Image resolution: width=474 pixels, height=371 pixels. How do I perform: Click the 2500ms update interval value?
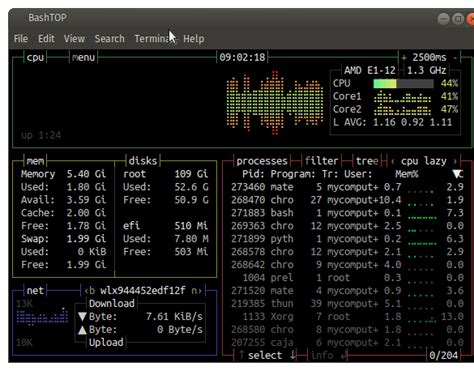(x=429, y=57)
